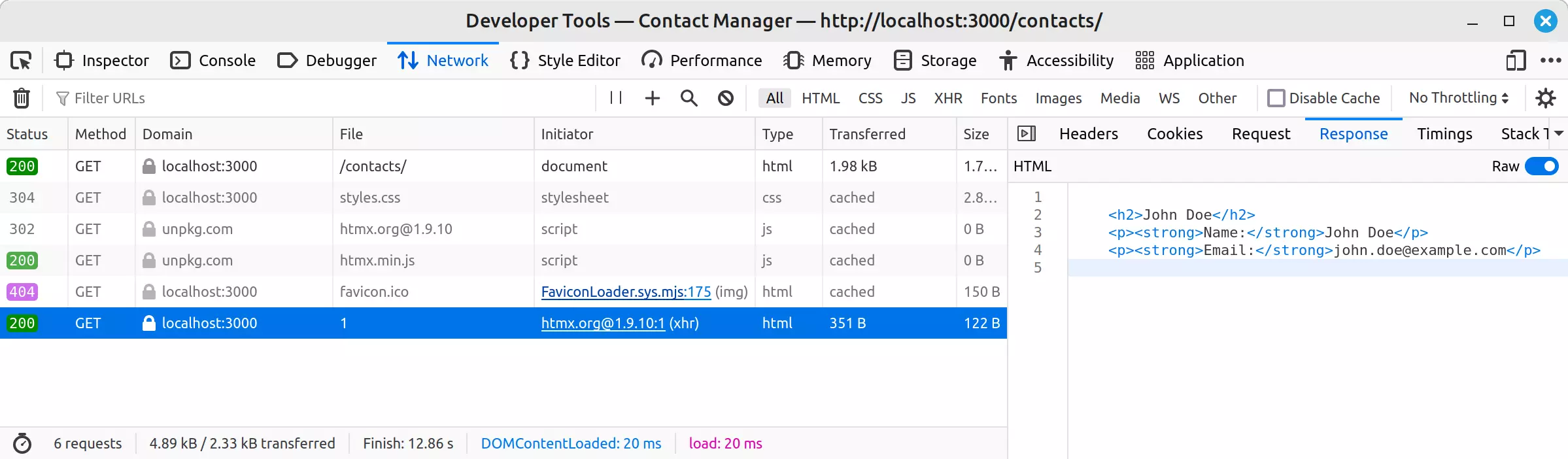Sort by Domain column header
The height and width of the screenshot is (459, 1568).
point(234,134)
